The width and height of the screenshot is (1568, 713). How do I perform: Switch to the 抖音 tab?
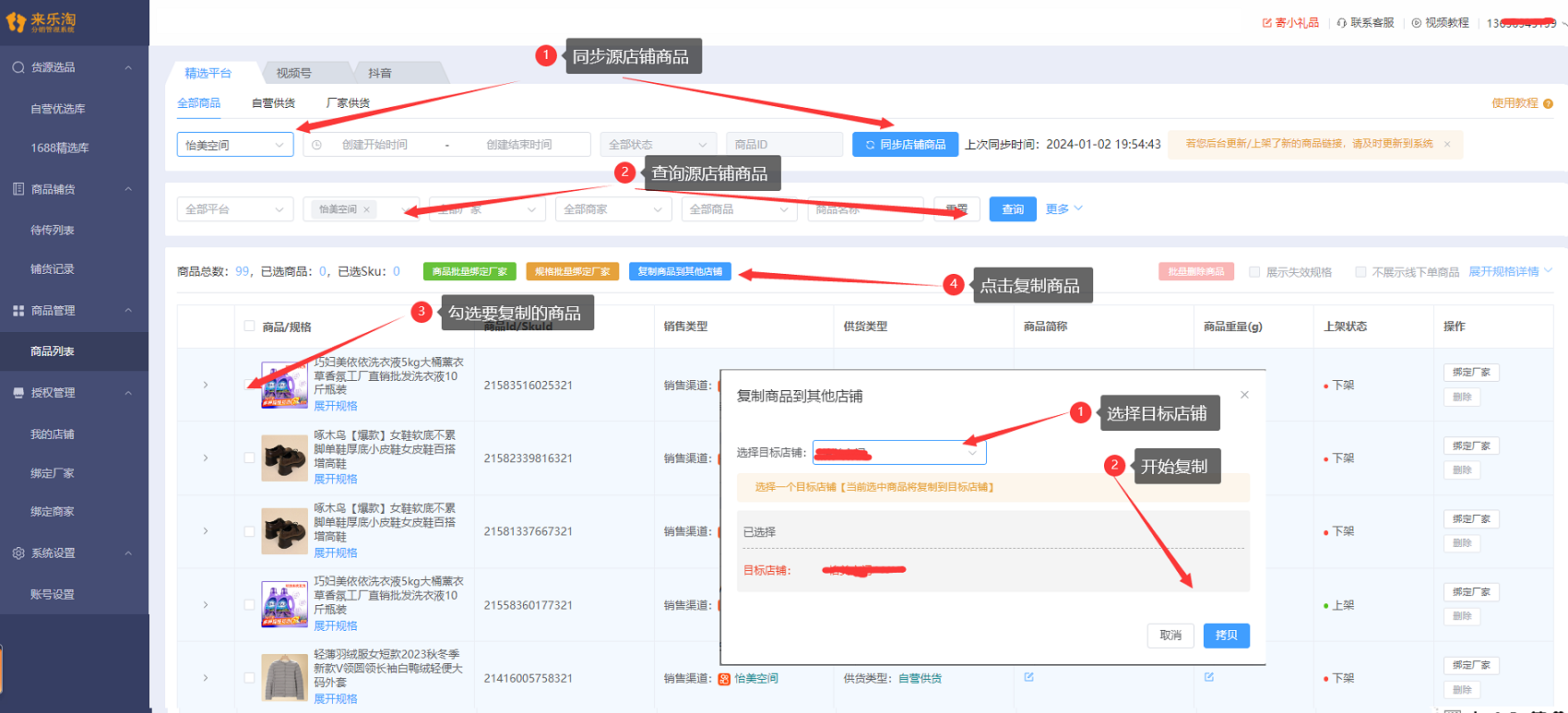[x=380, y=73]
